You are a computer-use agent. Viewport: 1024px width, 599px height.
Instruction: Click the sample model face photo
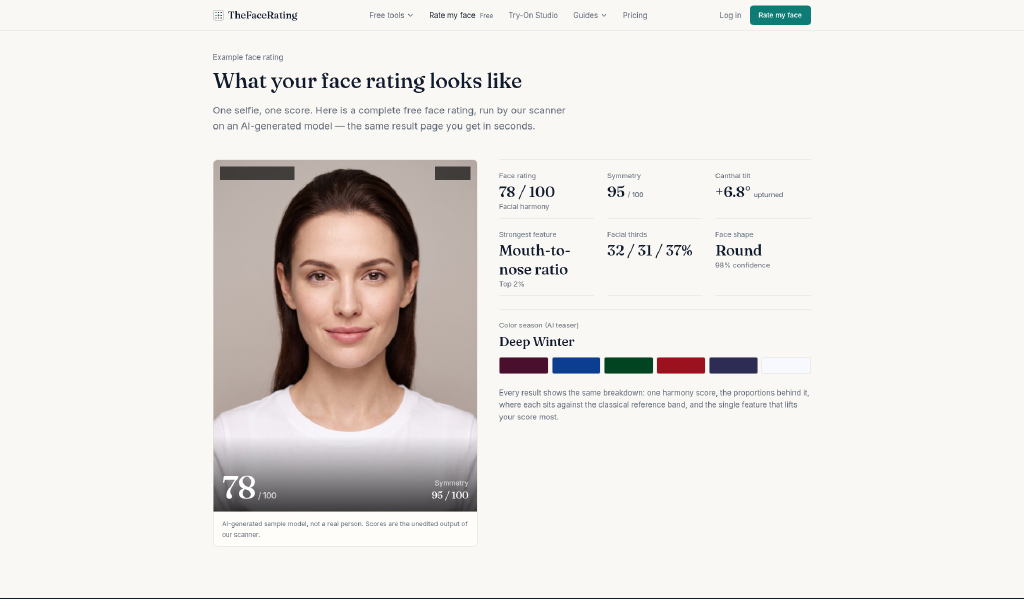(x=345, y=335)
